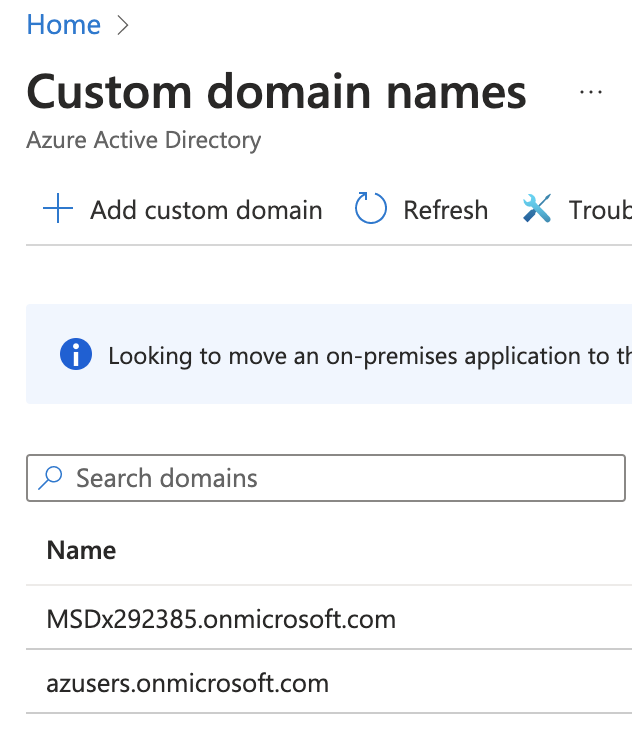Go to the Home breadcrumb link
The image size is (632, 746).
point(63,25)
